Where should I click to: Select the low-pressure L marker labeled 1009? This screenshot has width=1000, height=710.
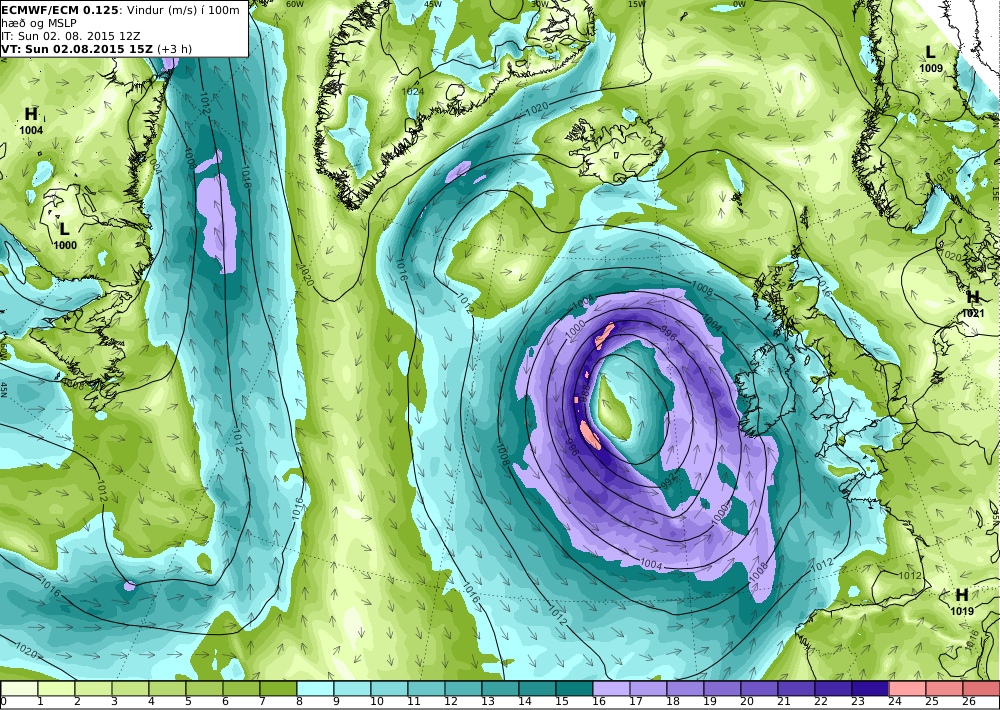tap(930, 52)
